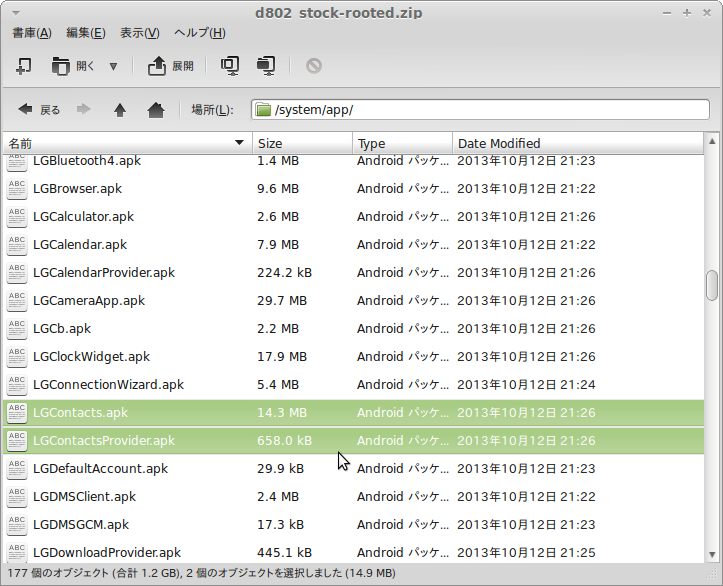Go back with the 戻る button
The image size is (723, 586).
click(x=39, y=110)
